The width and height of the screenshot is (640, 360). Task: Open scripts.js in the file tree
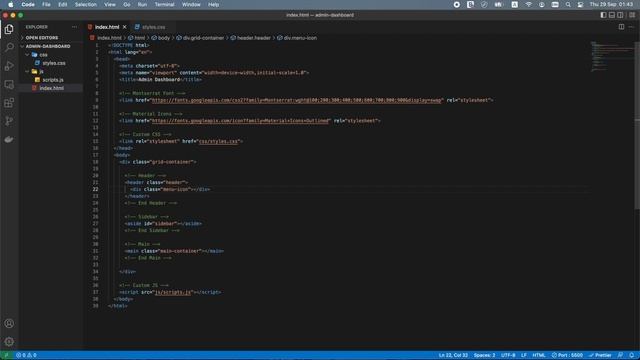(53, 80)
